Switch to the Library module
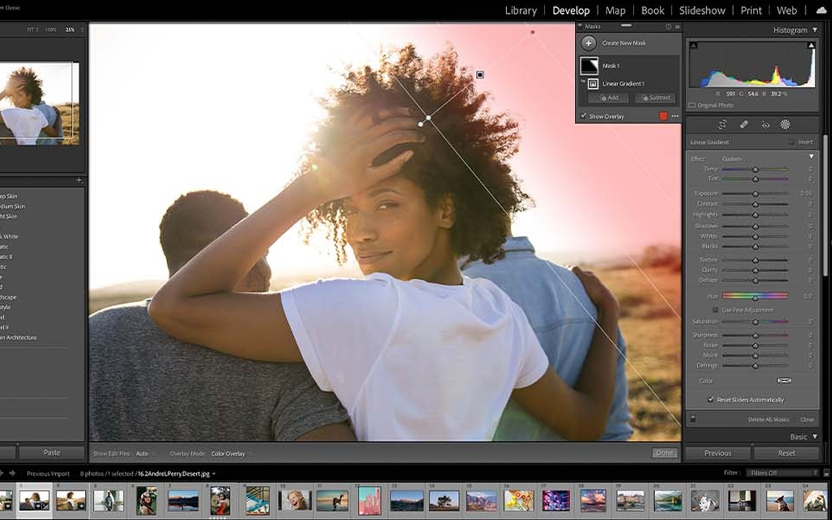The width and height of the screenshot is (832, 520). click(520, 11)
